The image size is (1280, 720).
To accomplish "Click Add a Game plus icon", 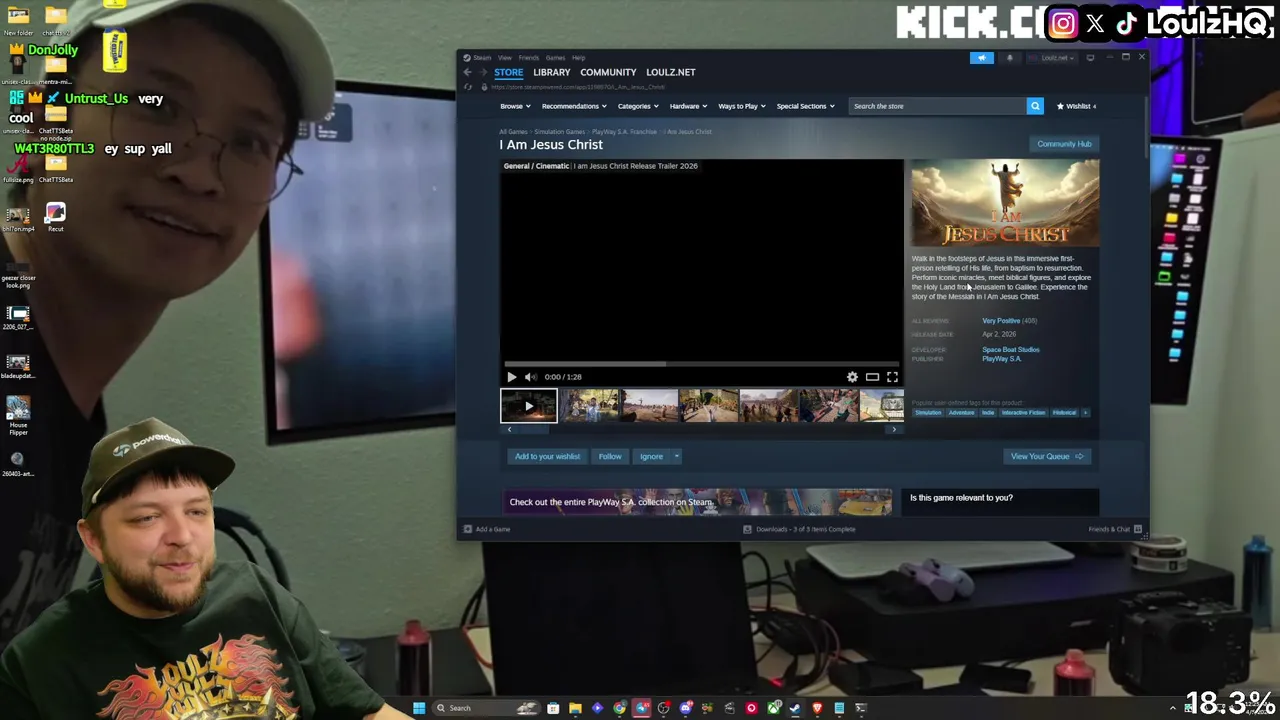I will coord(467,529).
